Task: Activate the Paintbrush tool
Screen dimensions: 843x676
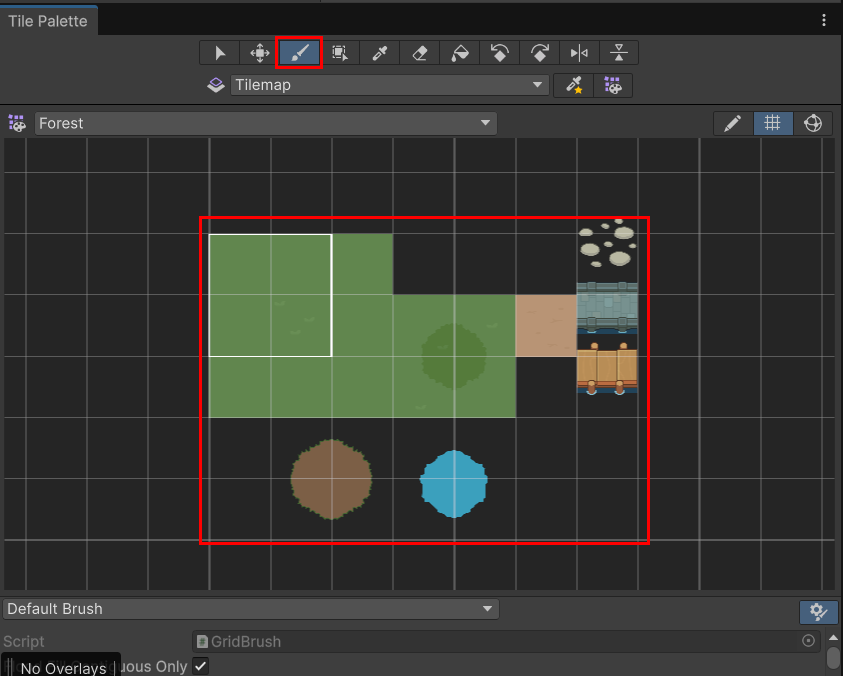Action: click(x=299, y=53)
